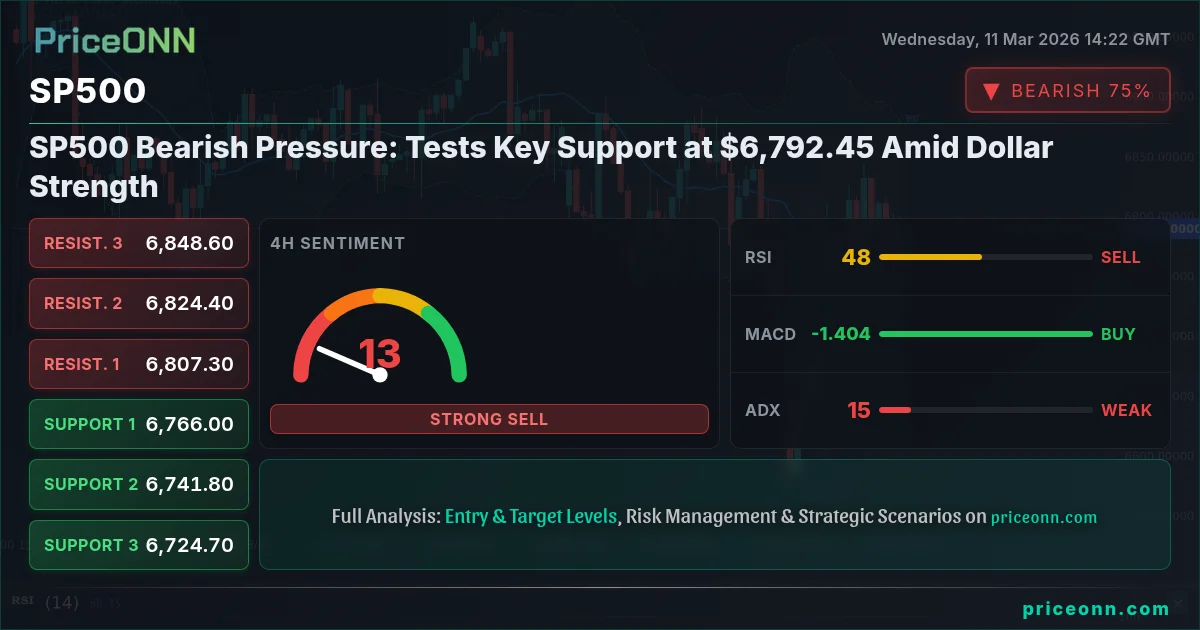This screenshot has width=1200, height=630.
Task: Click the date and time text
Action: [1025, 40]
